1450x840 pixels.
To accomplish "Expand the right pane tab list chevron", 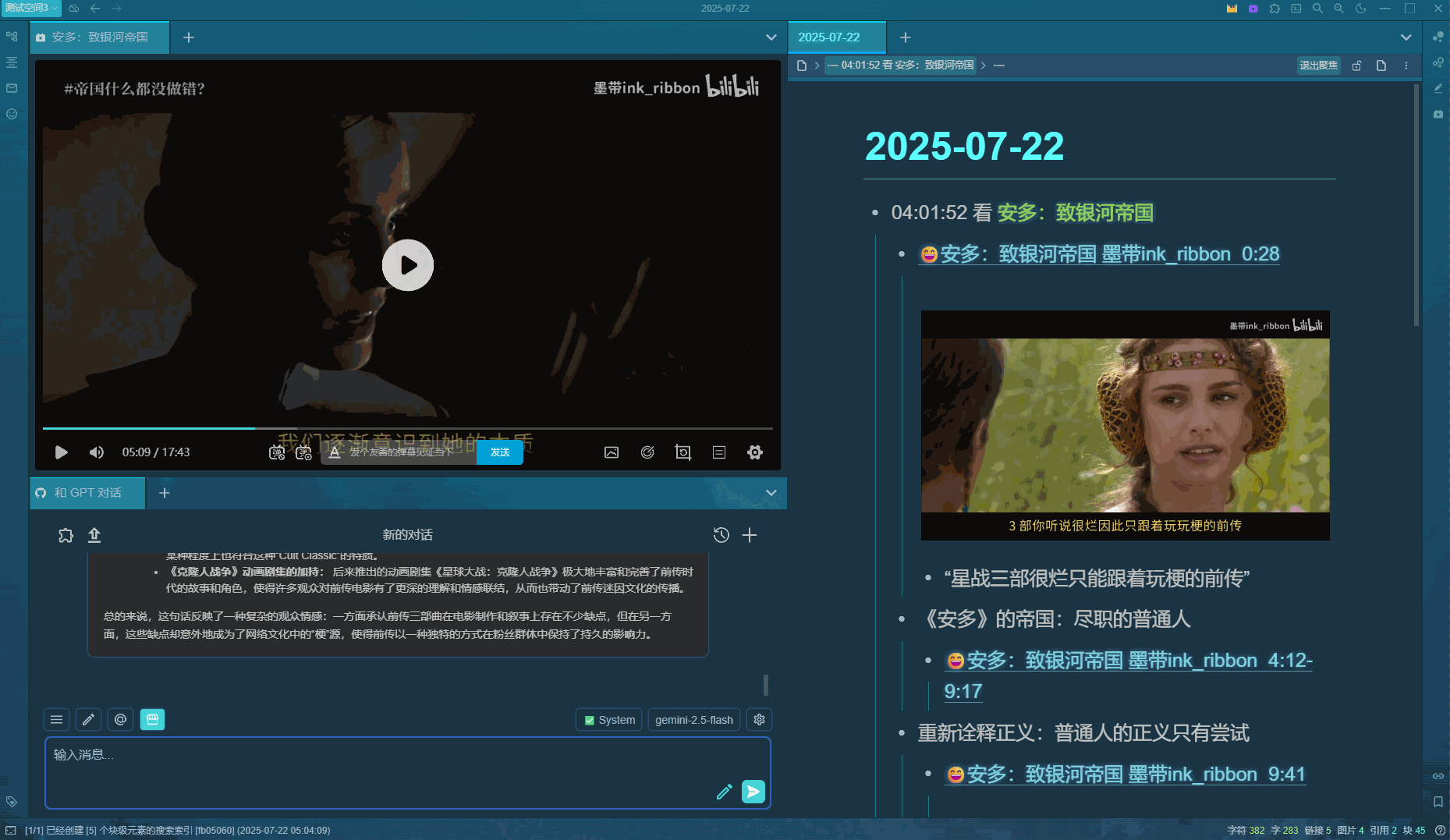I will 1406,37.
